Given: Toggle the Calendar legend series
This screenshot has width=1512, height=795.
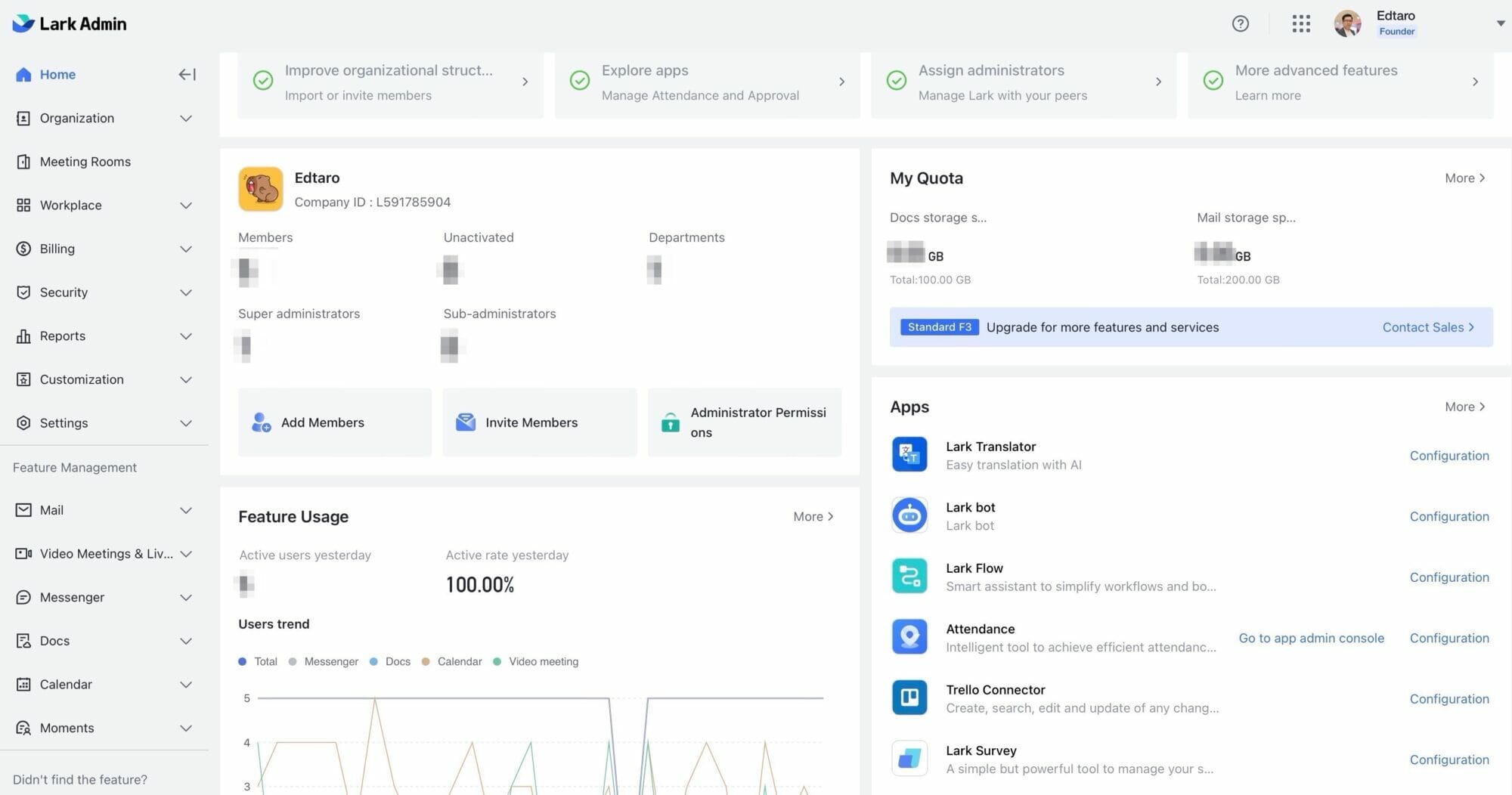Looking at the screenshot, I should [452, 661].
